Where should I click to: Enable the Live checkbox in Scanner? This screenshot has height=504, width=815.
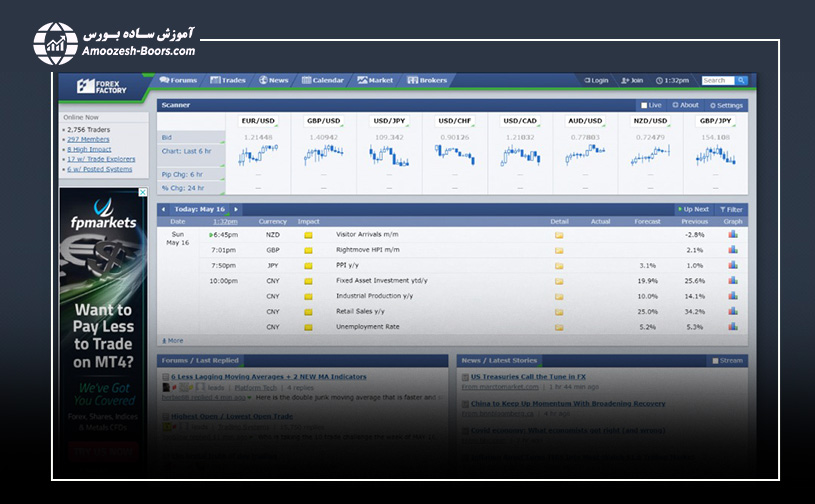tap(644, 105)
